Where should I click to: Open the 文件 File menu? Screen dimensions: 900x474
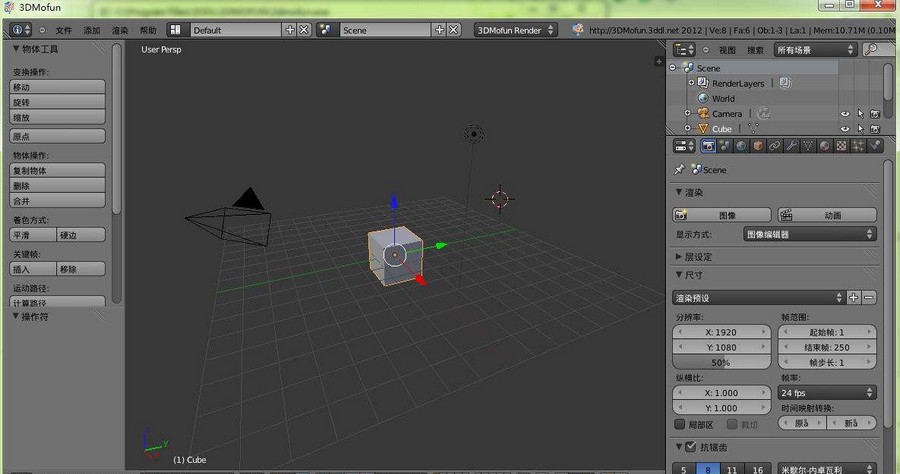pos(64,30)
